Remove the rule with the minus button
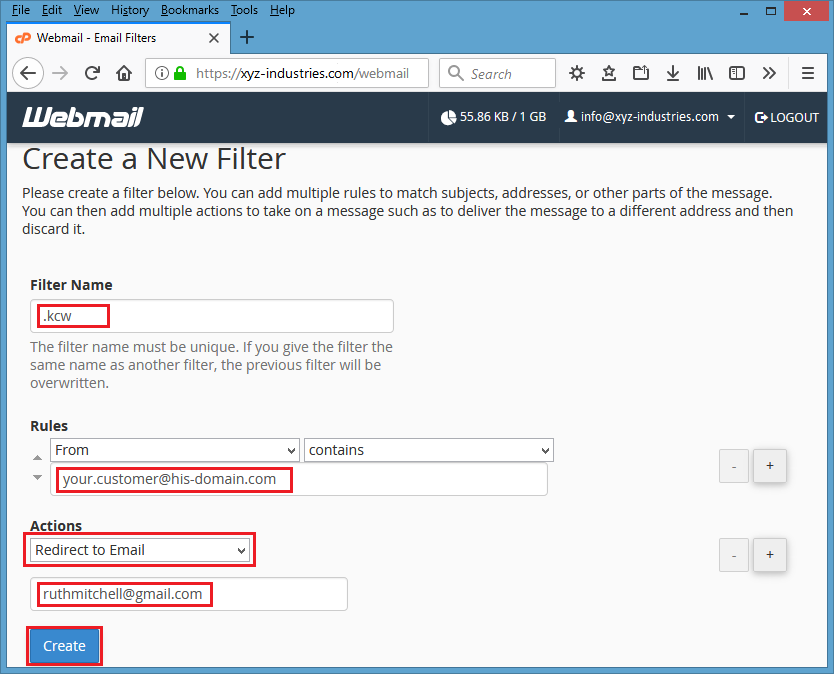Screen dimensions: 834x674 734,466
